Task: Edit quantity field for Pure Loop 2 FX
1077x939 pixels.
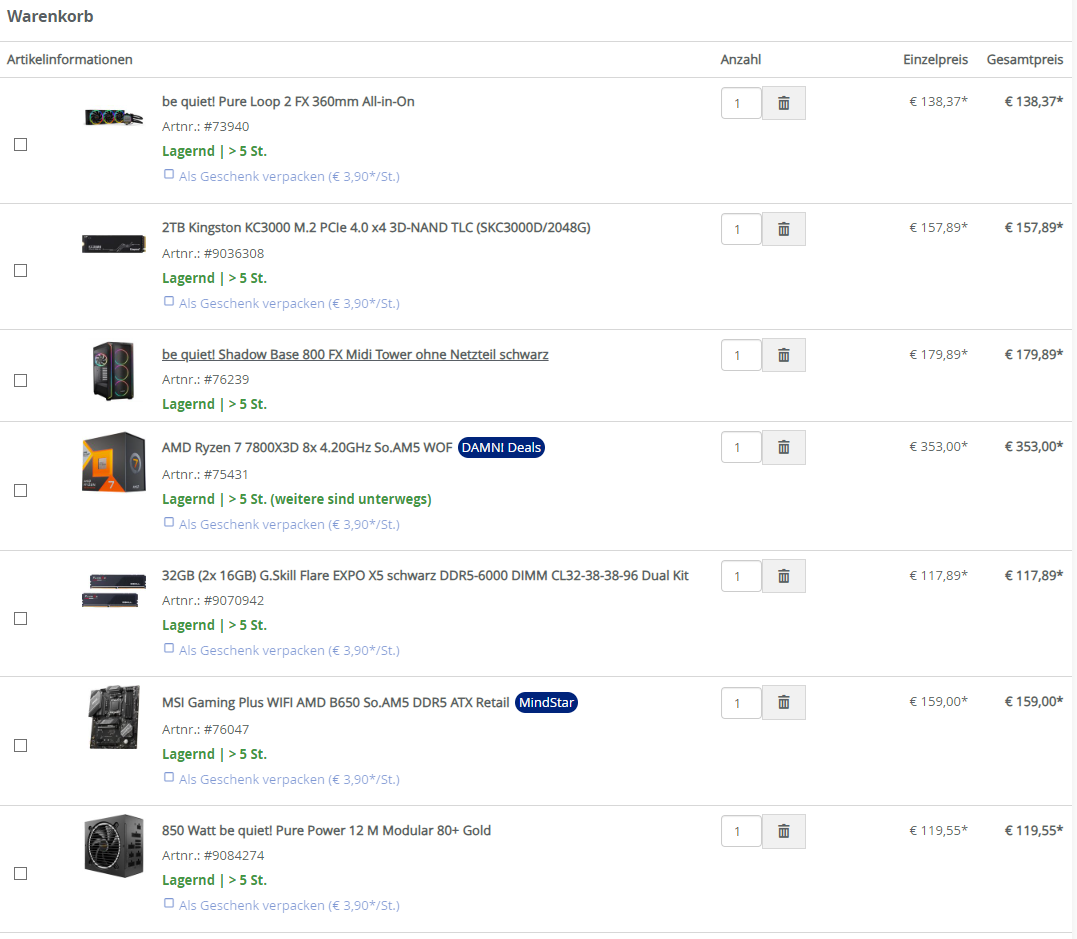Action: pyautogui.click(x=741, y=103)
